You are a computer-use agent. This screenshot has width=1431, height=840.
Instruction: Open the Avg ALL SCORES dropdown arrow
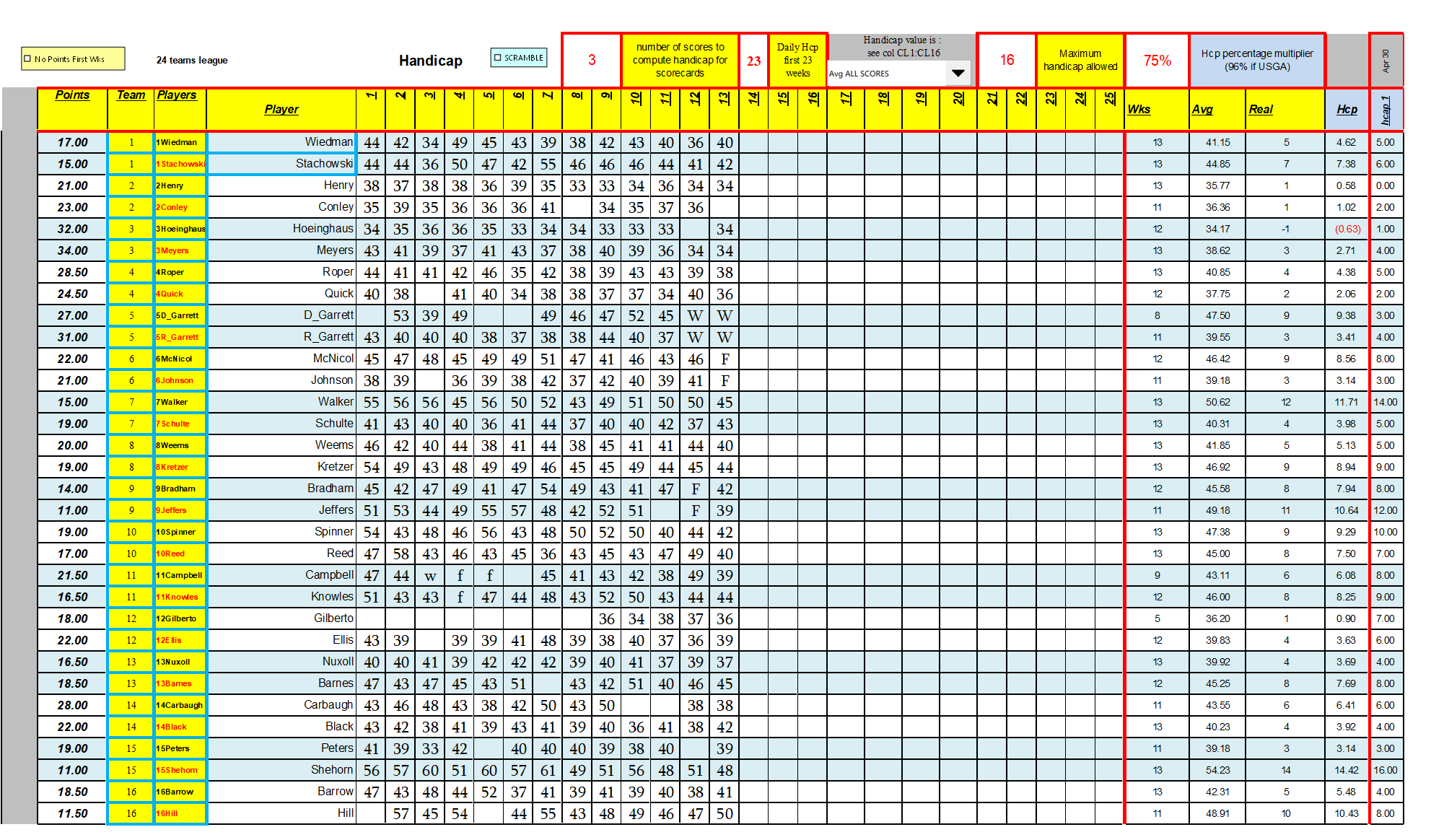click(x=958, y=73)
